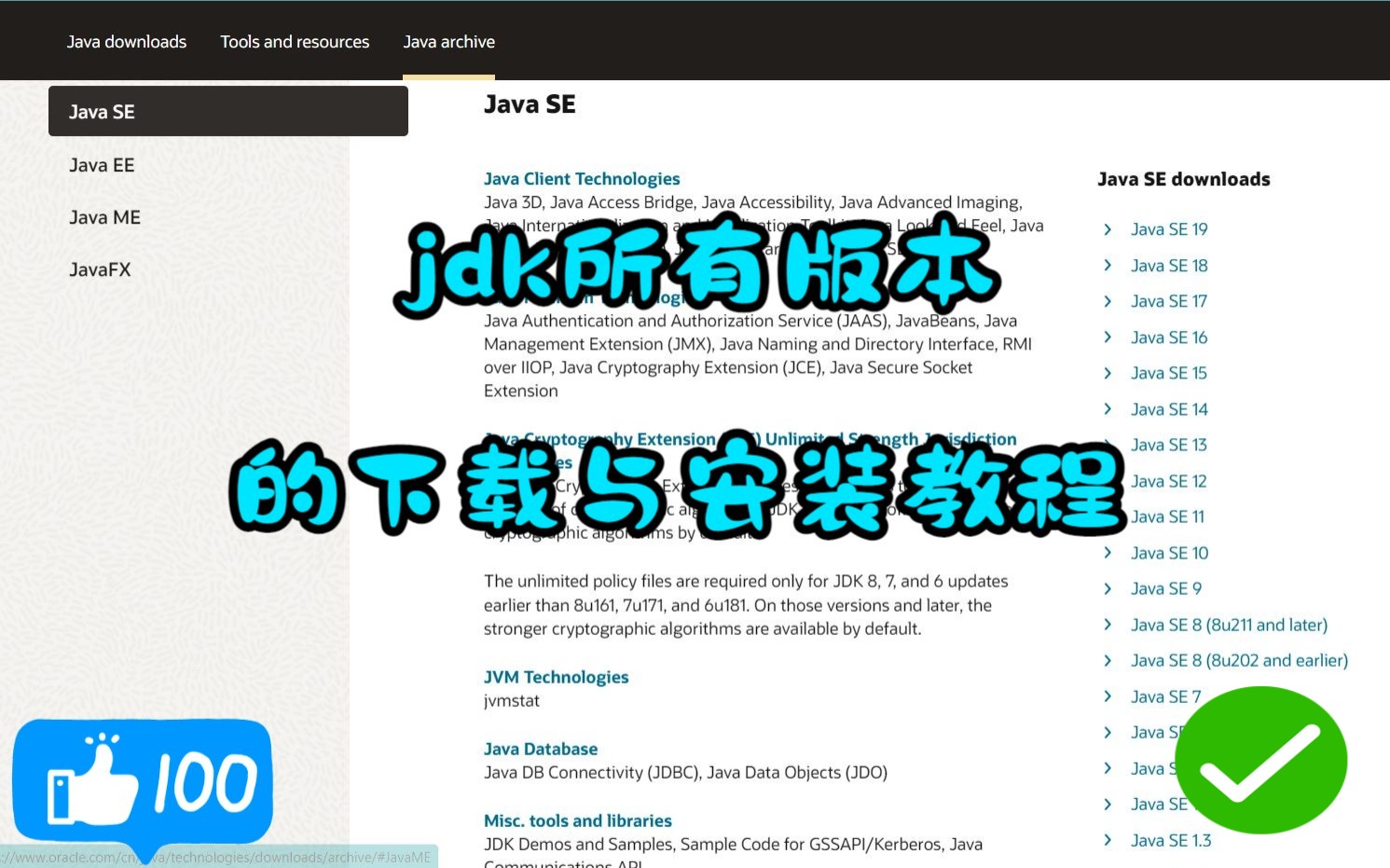The image size is (1390, 868).
Task: Open the Java SE 9 download link
Action: point(1166,588)
